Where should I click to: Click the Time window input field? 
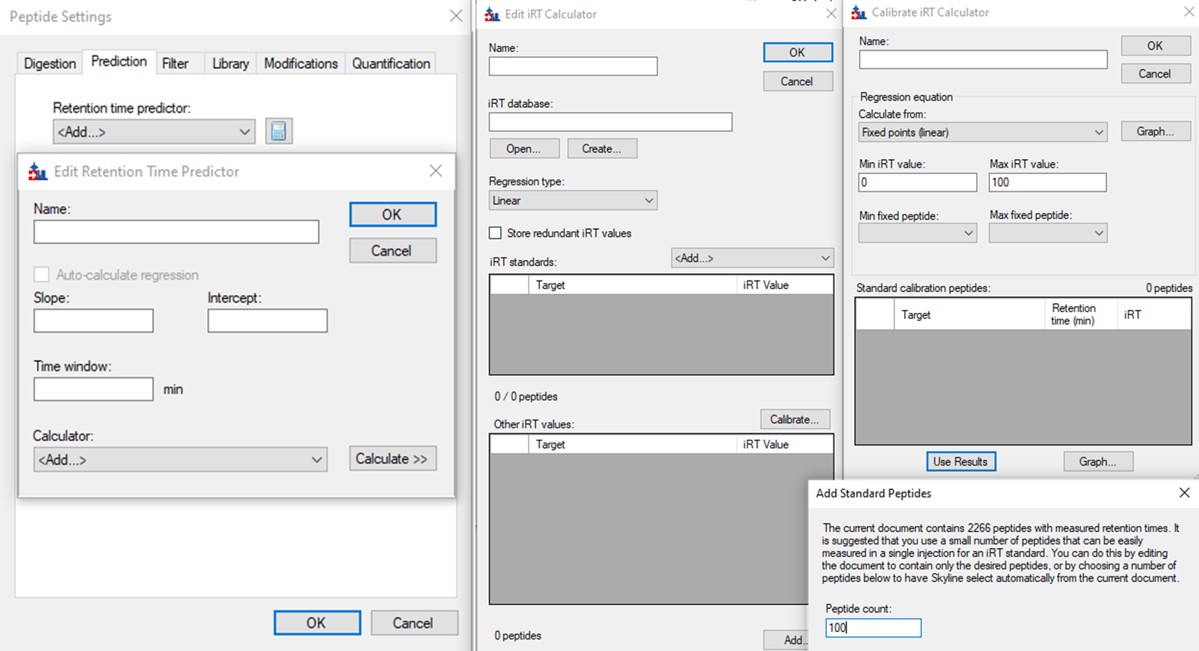[93, 389]
